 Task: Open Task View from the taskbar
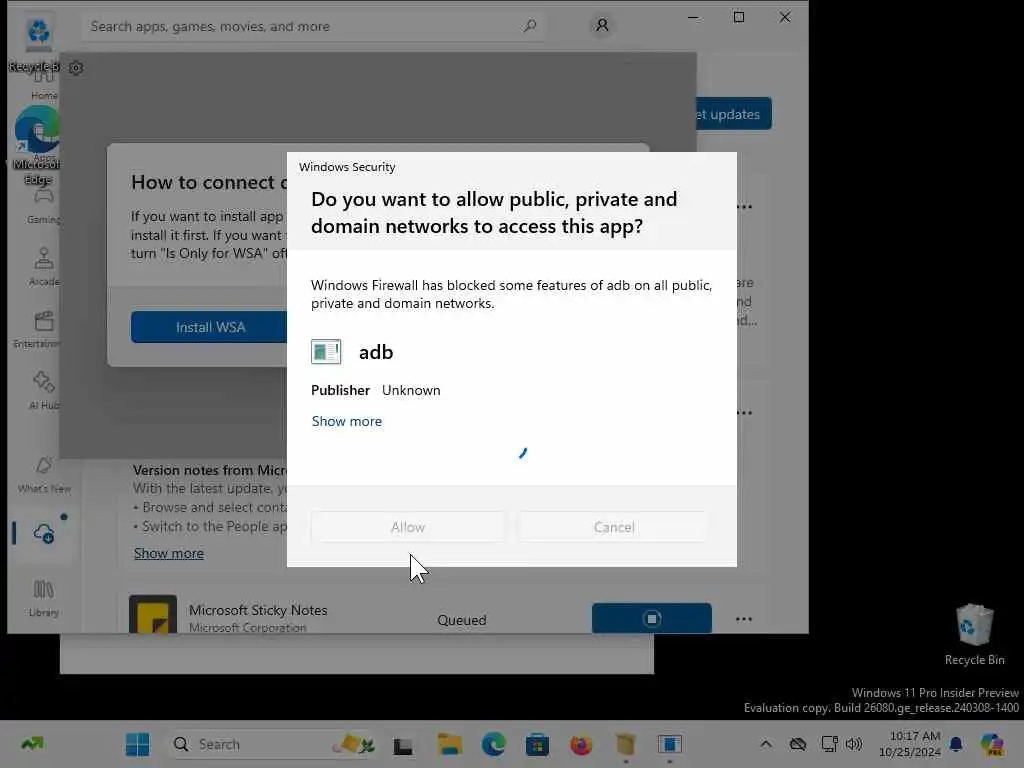tap(403, 744)
